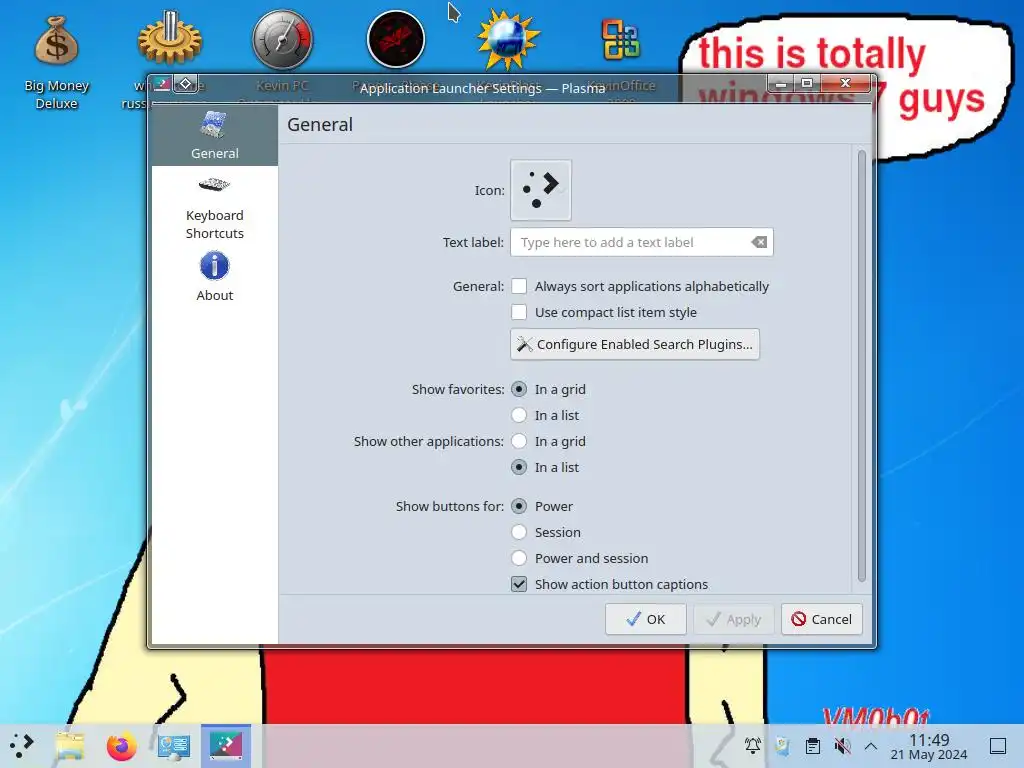Open Kevin PC speedometer desktop icon
Image resolution: width=1024 pixels, height=768 pixels.
click(283, 39)
